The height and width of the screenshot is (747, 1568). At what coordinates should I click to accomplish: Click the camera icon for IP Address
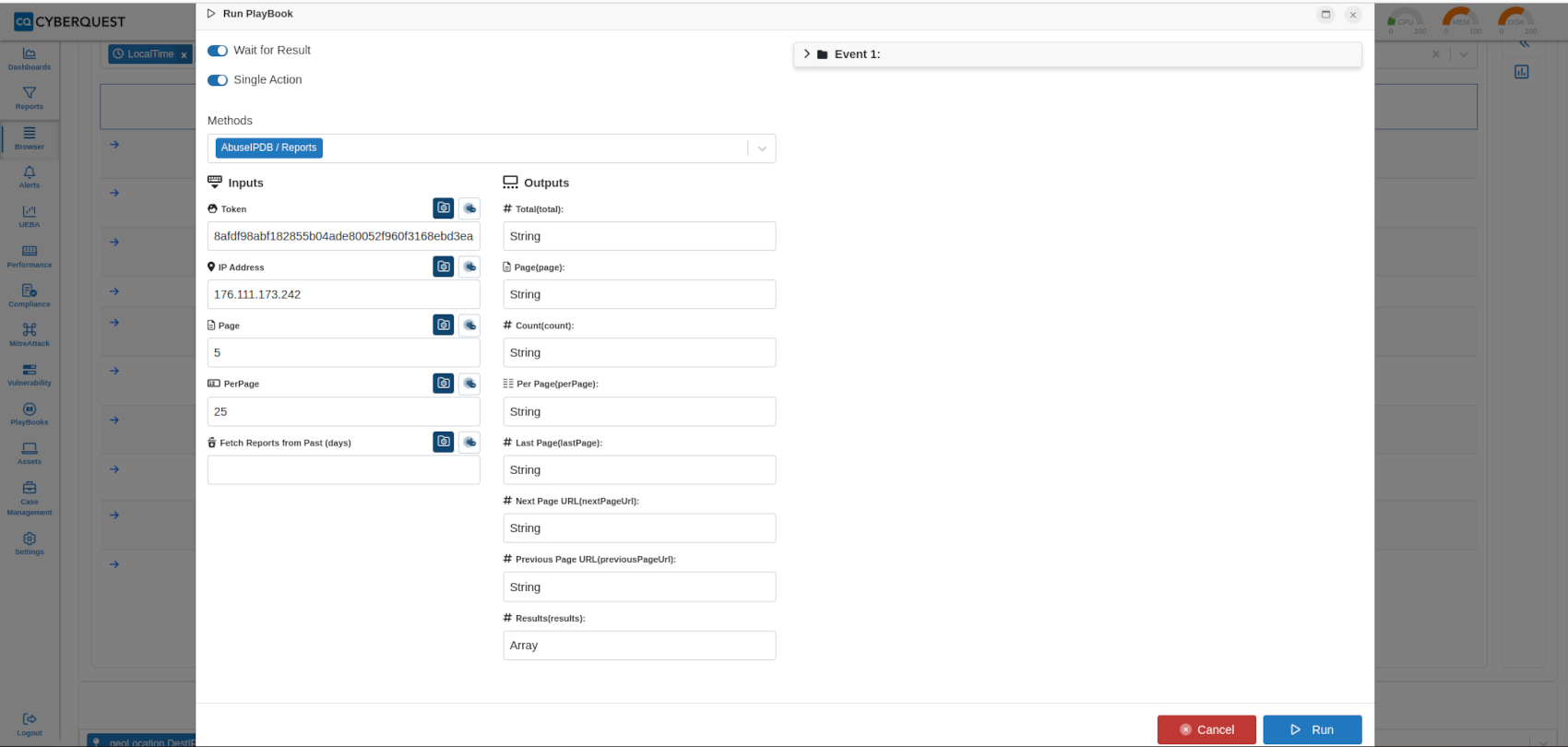point(444,267)
